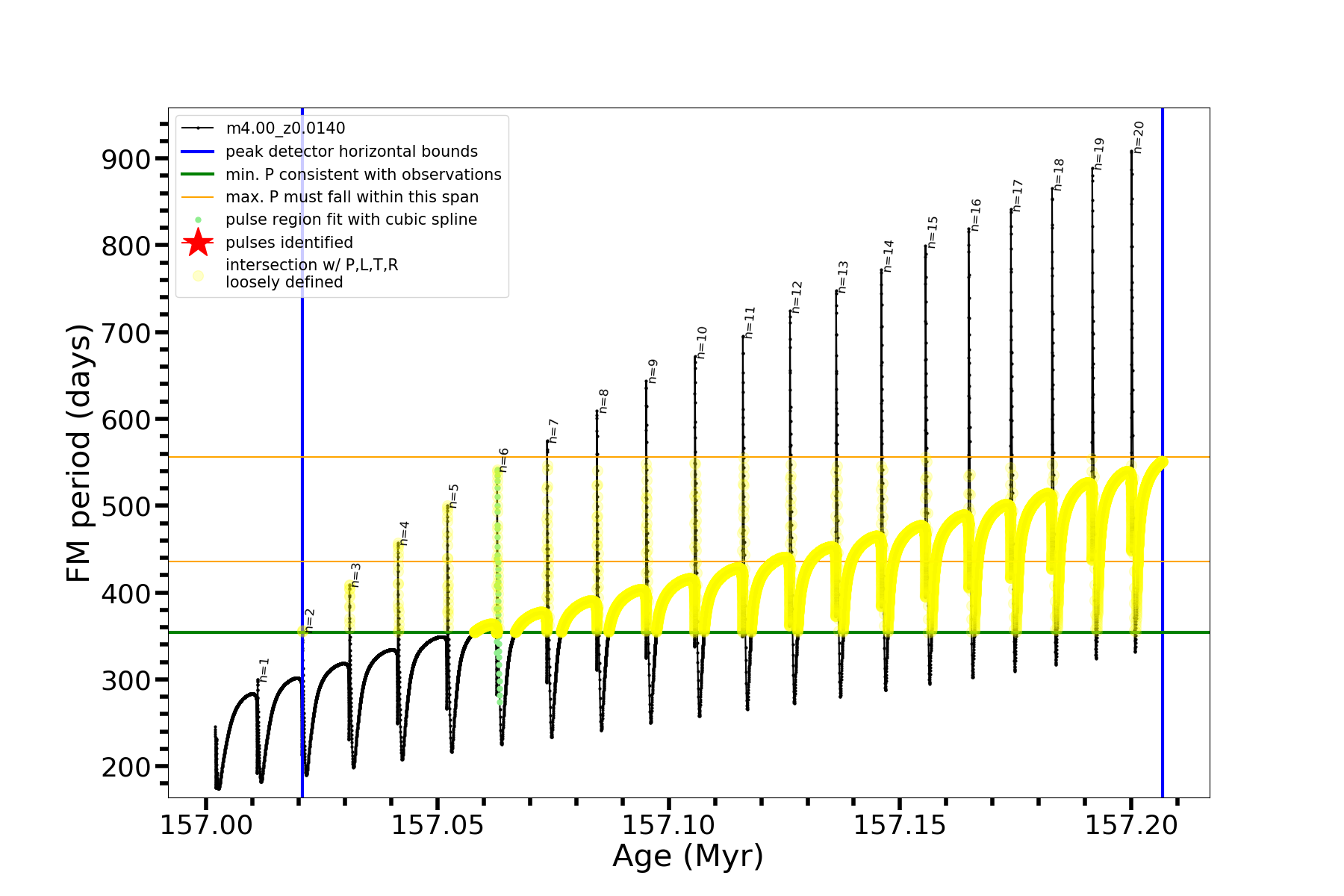Click the n=6 pulse label
This screenshot has width=1344, height=896.
coord(504,461)
